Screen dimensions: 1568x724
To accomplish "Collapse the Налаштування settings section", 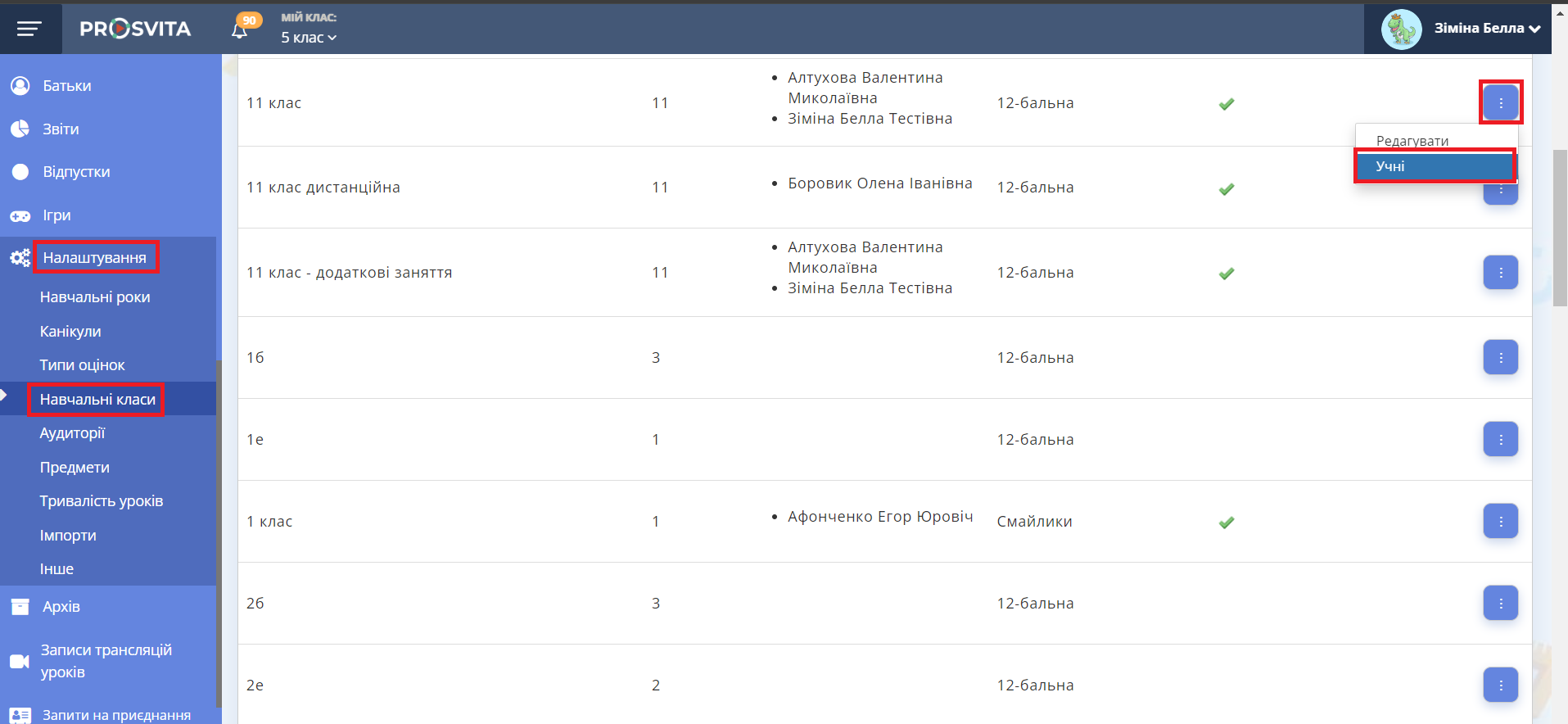I will point(94,258).
